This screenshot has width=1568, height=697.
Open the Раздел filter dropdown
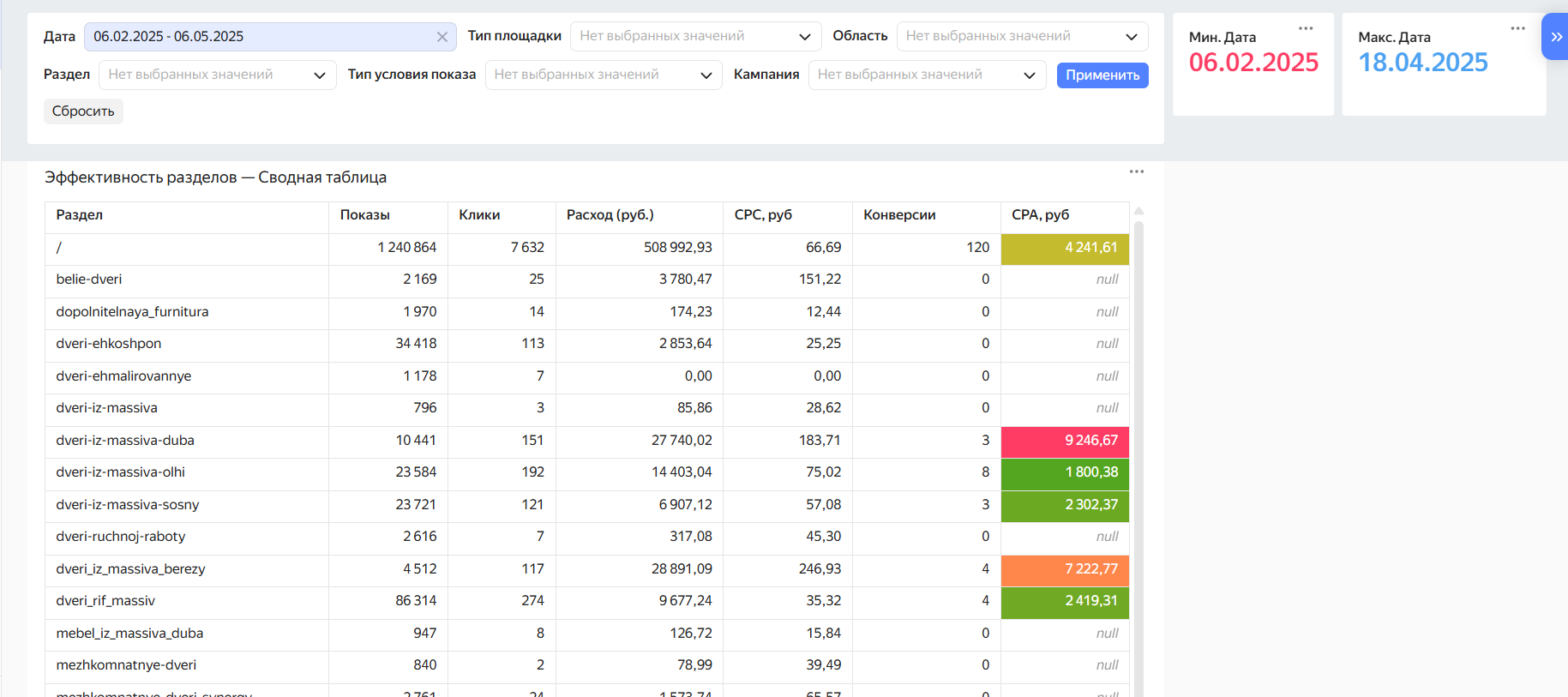click(216, 75)
